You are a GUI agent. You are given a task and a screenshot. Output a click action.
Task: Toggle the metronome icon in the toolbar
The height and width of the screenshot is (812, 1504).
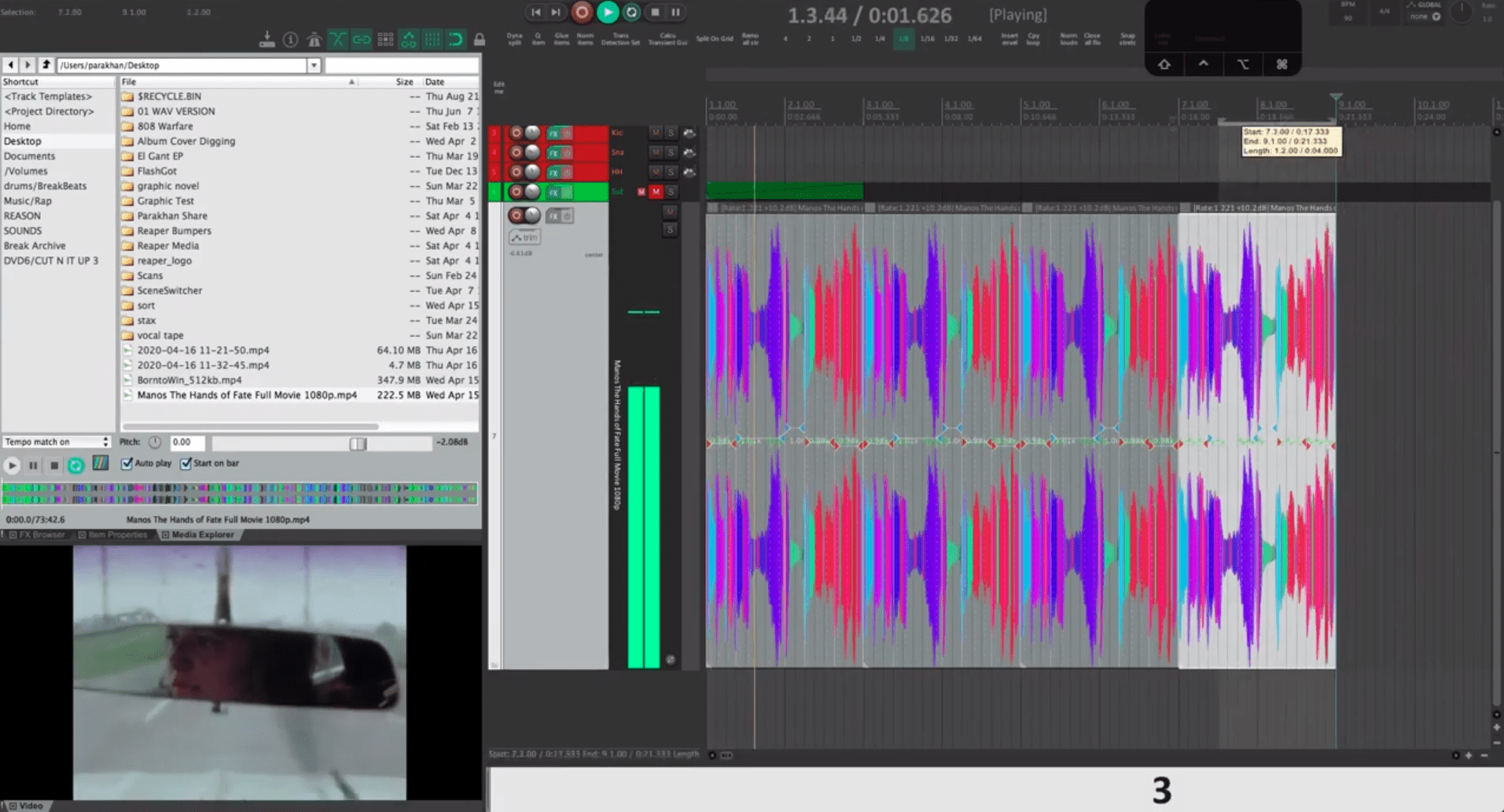pos(314,39)
